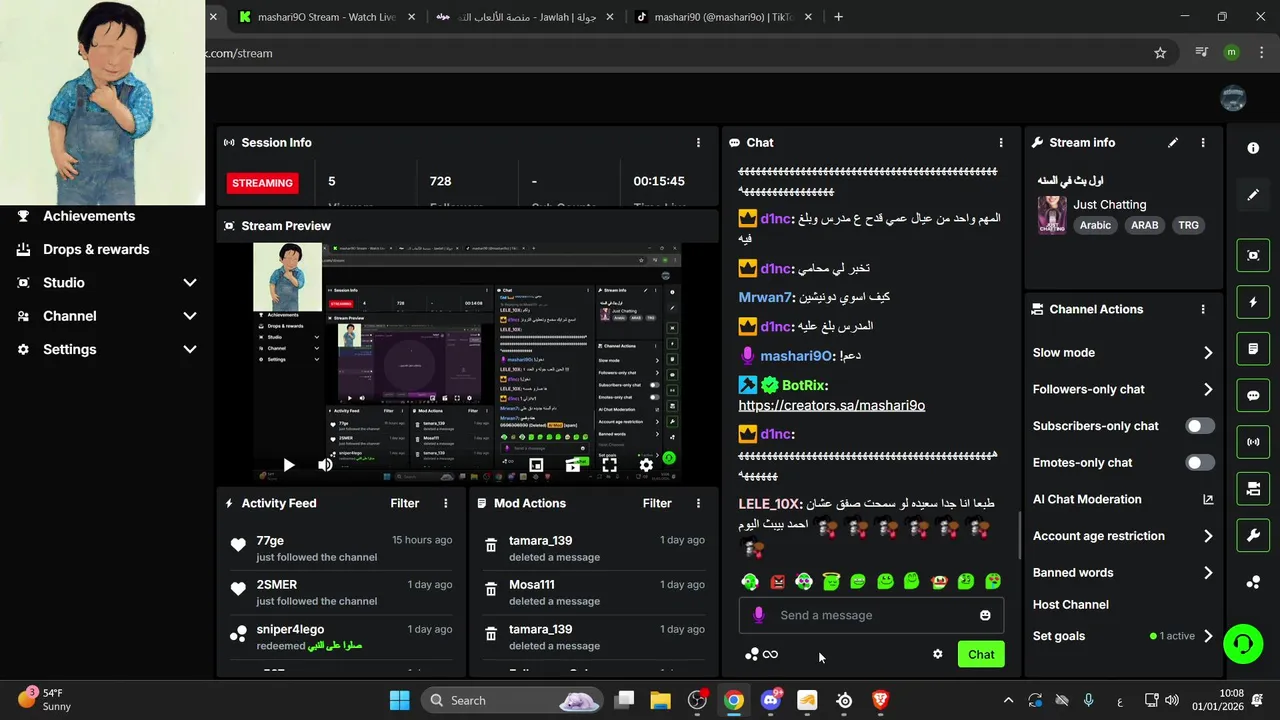Open the chat bubble icon in right sidebar

pos(1253,395)
